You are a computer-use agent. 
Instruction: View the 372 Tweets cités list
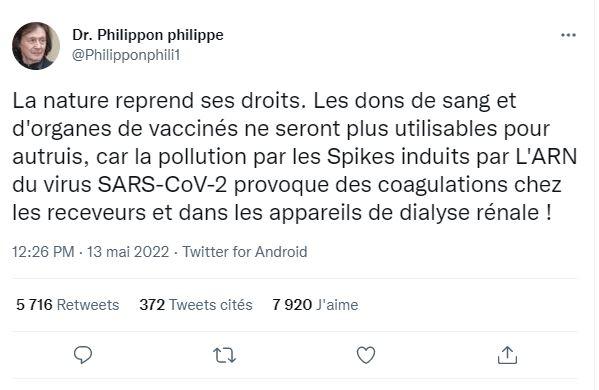[x=196, y=305]
